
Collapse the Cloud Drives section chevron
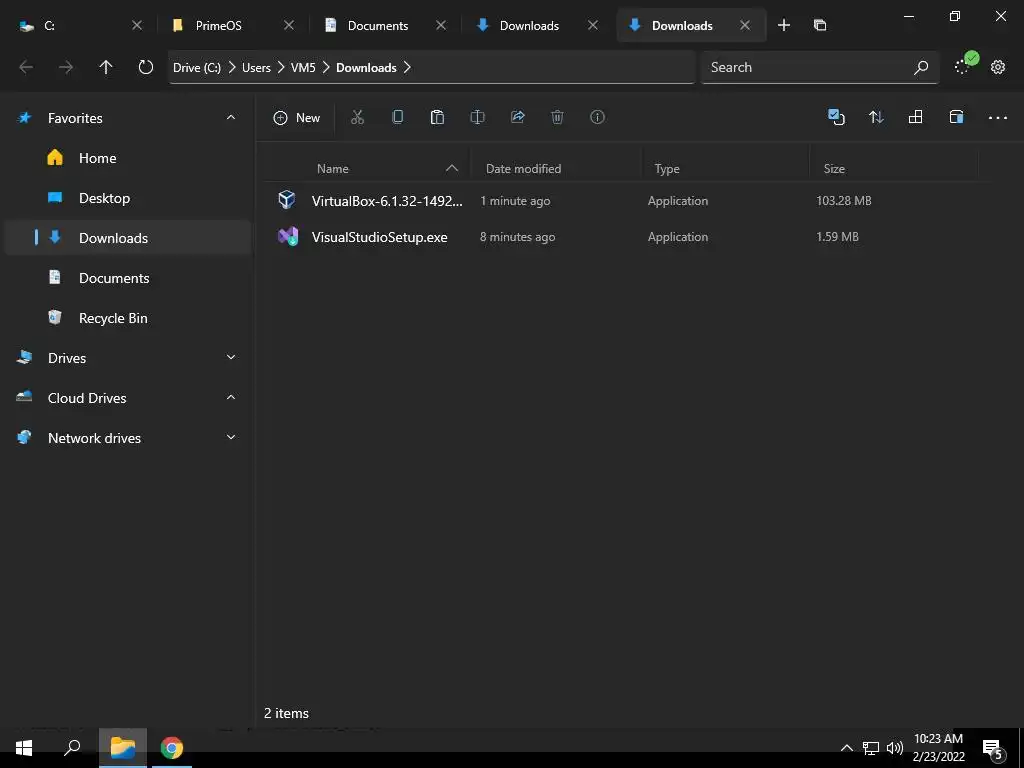point(231,397)
